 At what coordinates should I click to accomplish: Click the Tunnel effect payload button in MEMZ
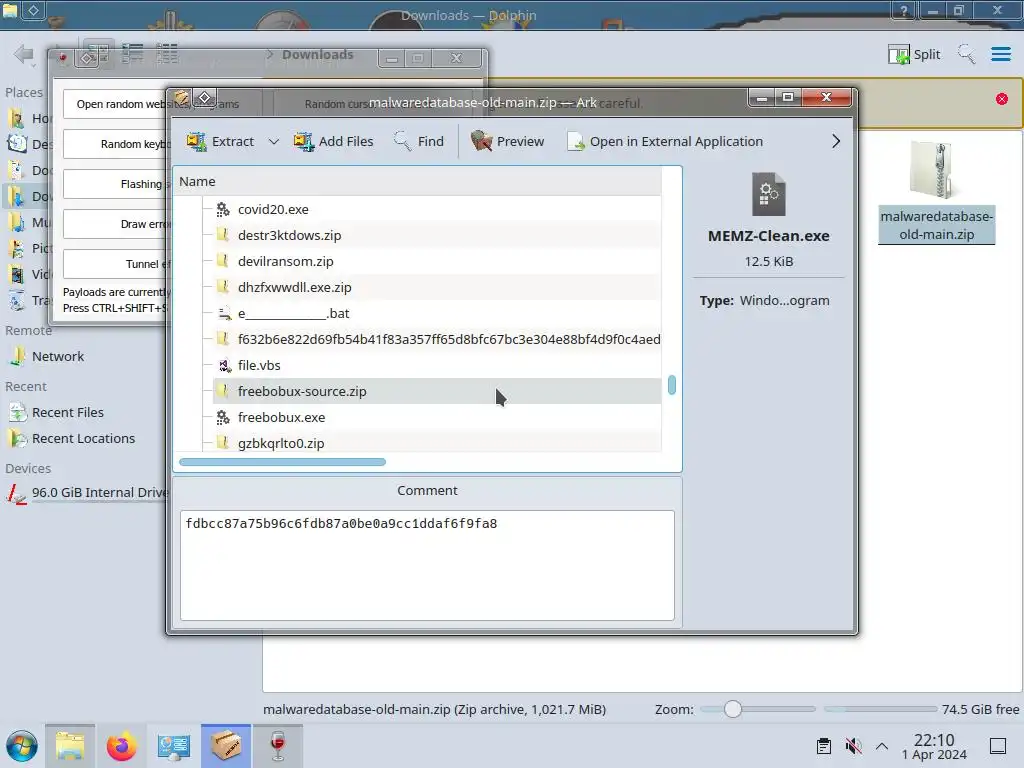click(115, 264)
